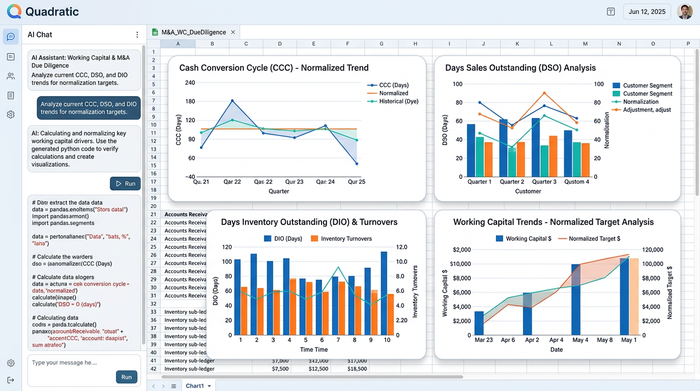Click the CCC (Days) legend entry

pos(388,85)
